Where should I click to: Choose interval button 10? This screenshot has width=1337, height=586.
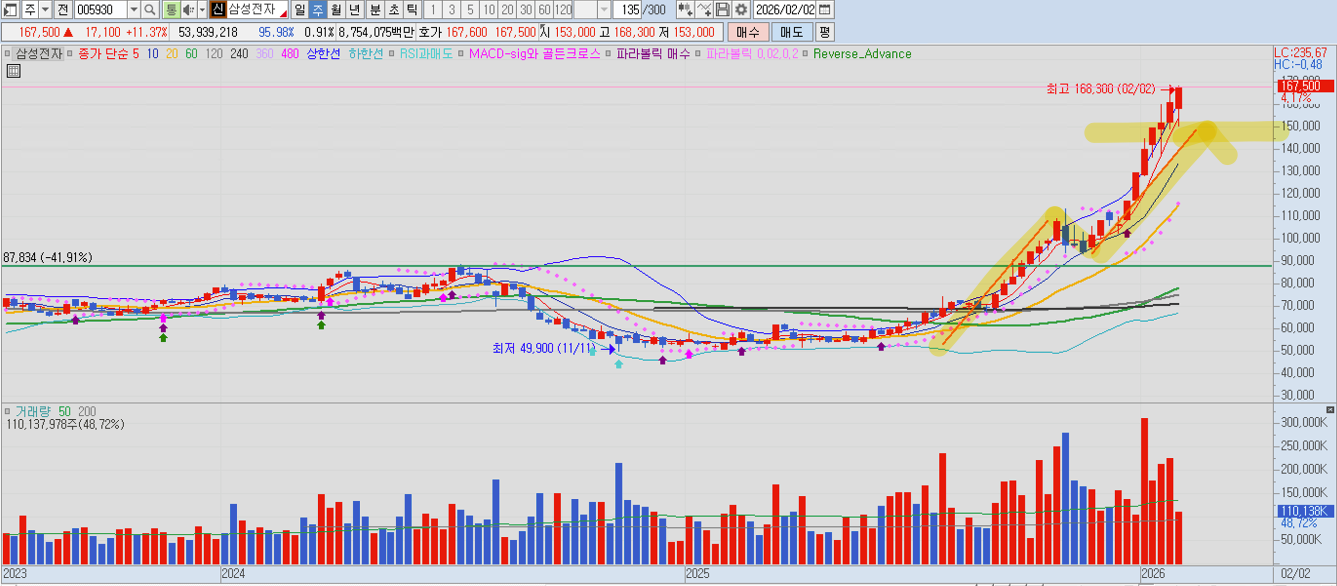coord(488,9)
